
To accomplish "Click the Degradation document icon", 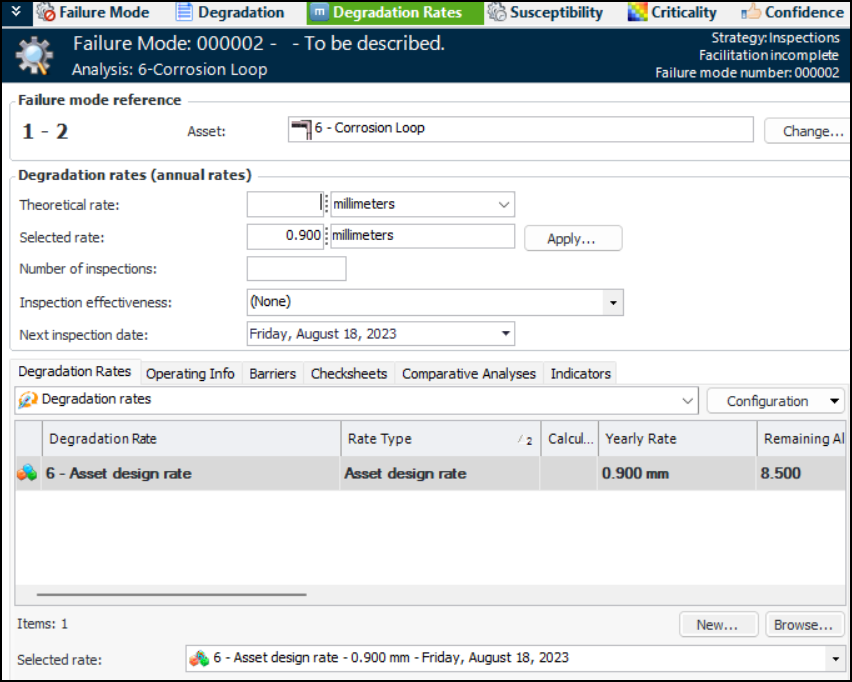I will [184, 13].
